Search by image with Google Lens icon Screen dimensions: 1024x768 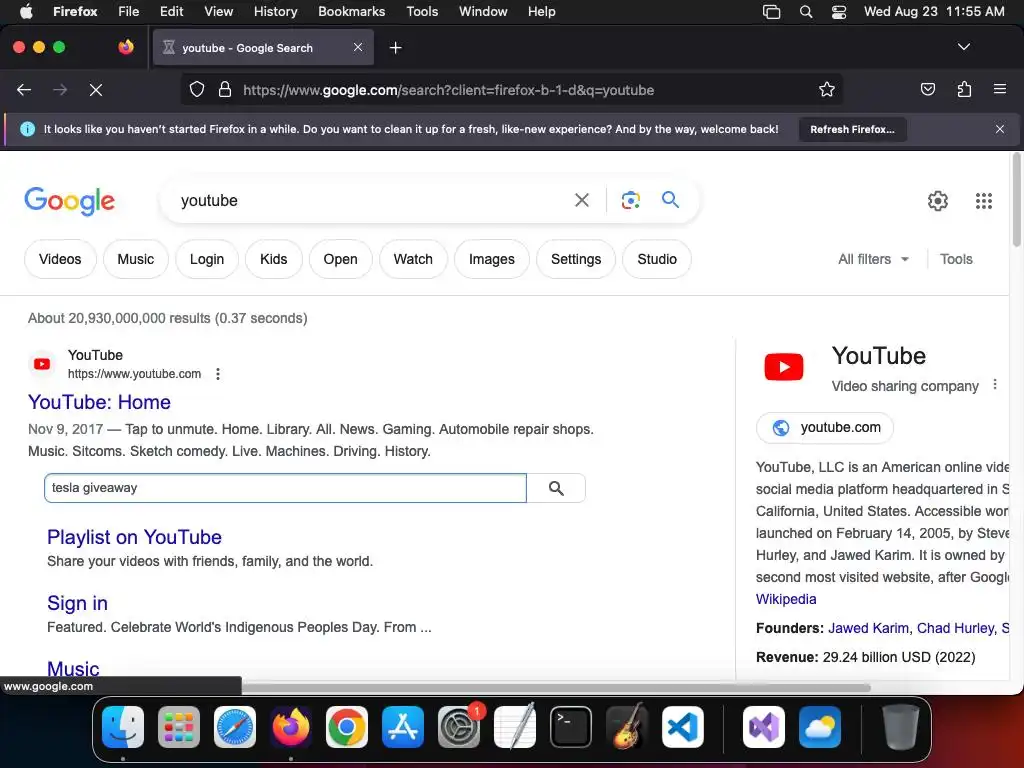630,200
